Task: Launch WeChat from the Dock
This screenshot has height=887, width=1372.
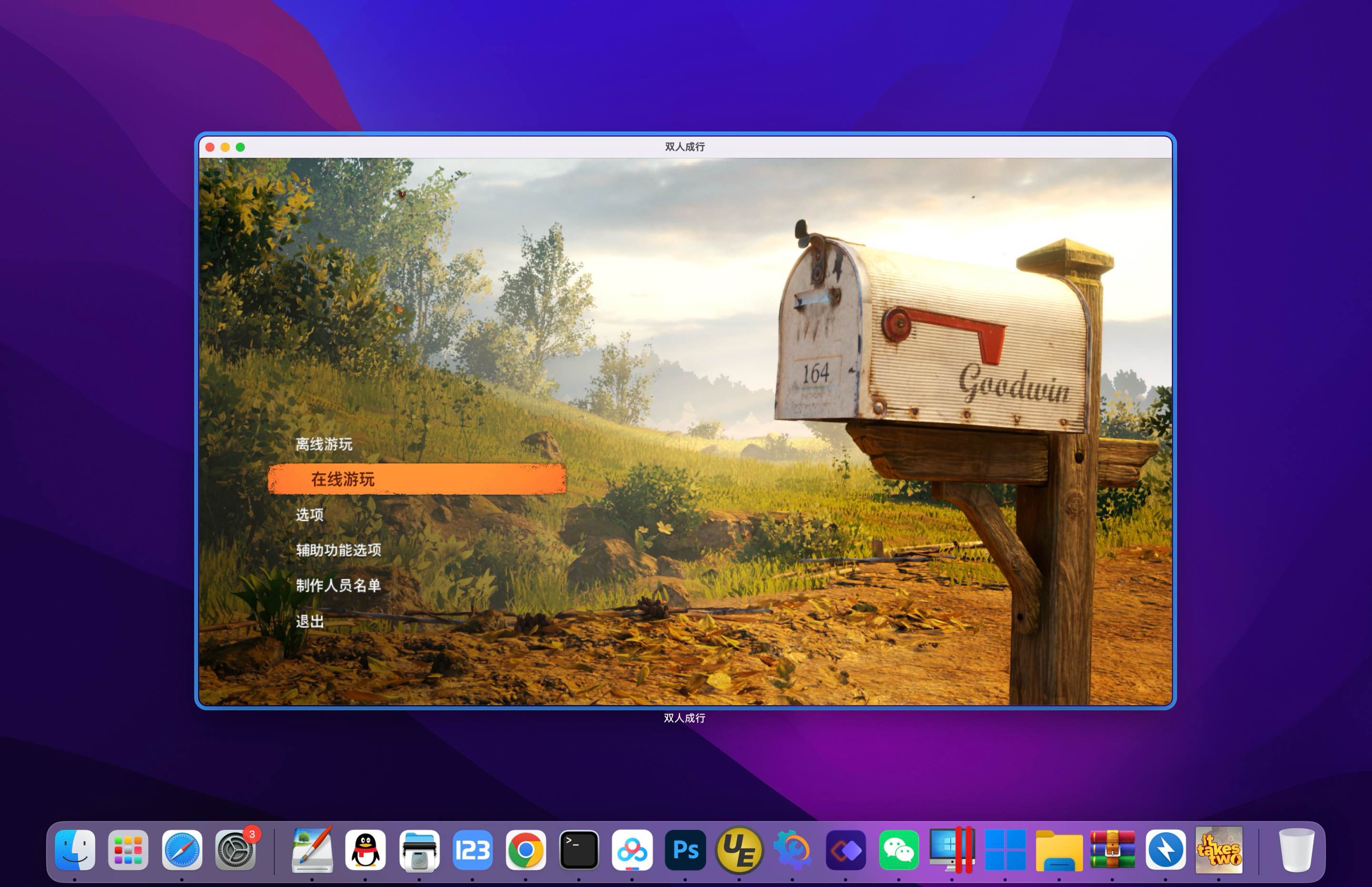Action: pos(898,849)
